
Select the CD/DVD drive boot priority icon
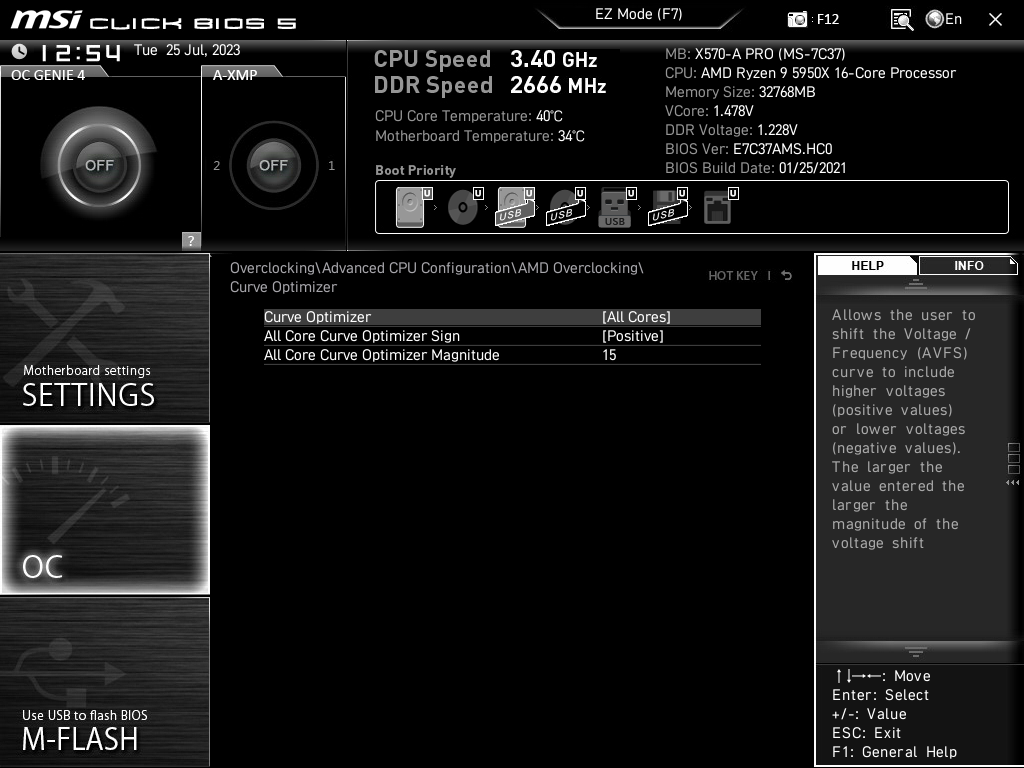pos(462,207)
